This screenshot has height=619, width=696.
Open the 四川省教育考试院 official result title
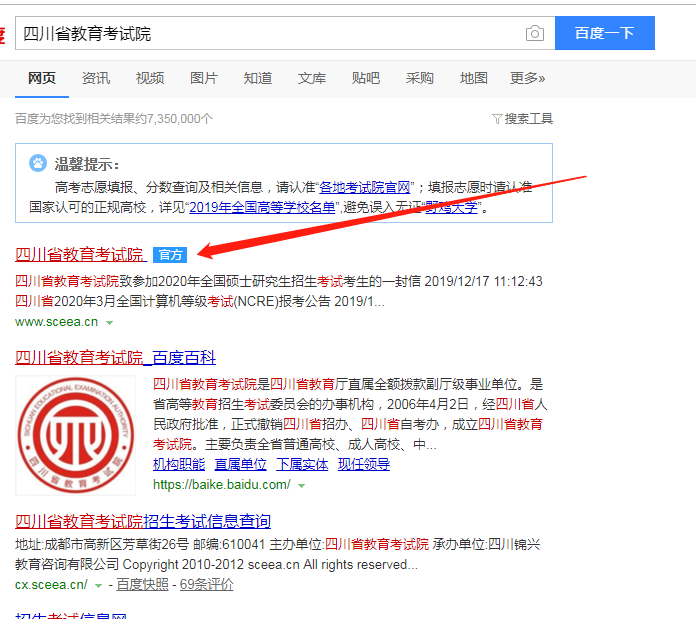pos(81,254)
